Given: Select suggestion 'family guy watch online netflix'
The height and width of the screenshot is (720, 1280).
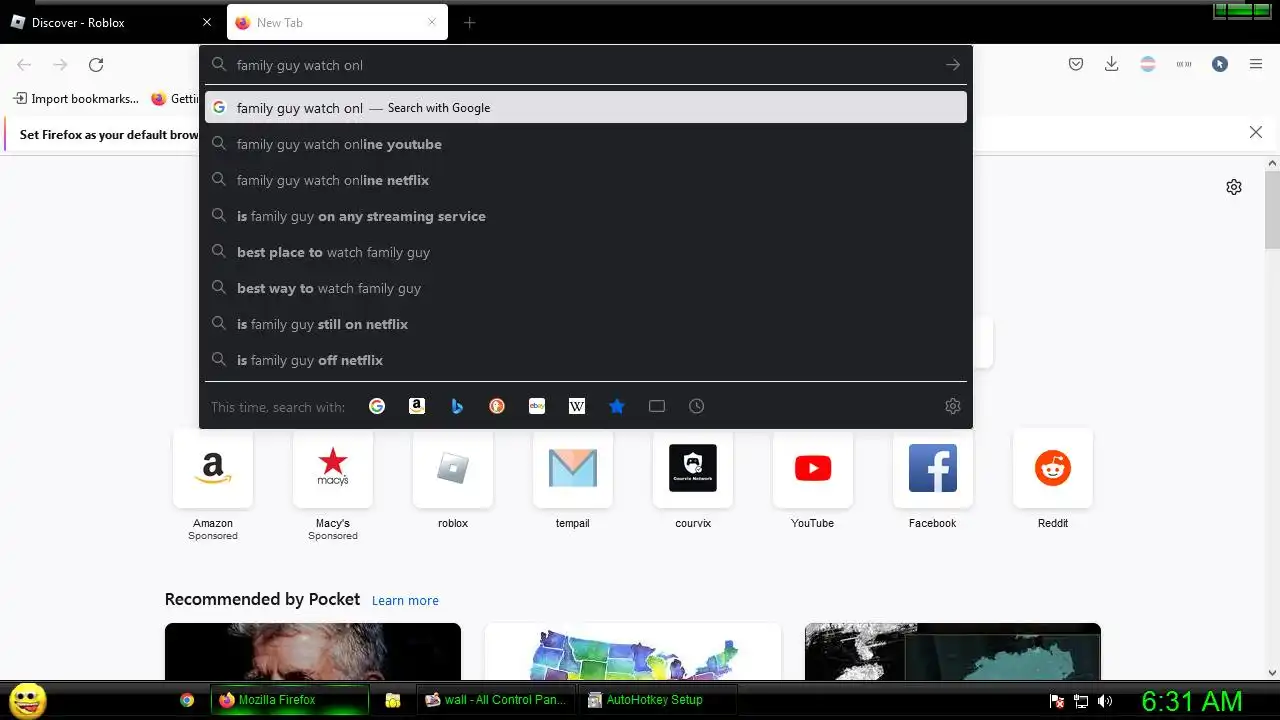Looking at the screenshot, I should pyautogui.click(x=586, y=180).
